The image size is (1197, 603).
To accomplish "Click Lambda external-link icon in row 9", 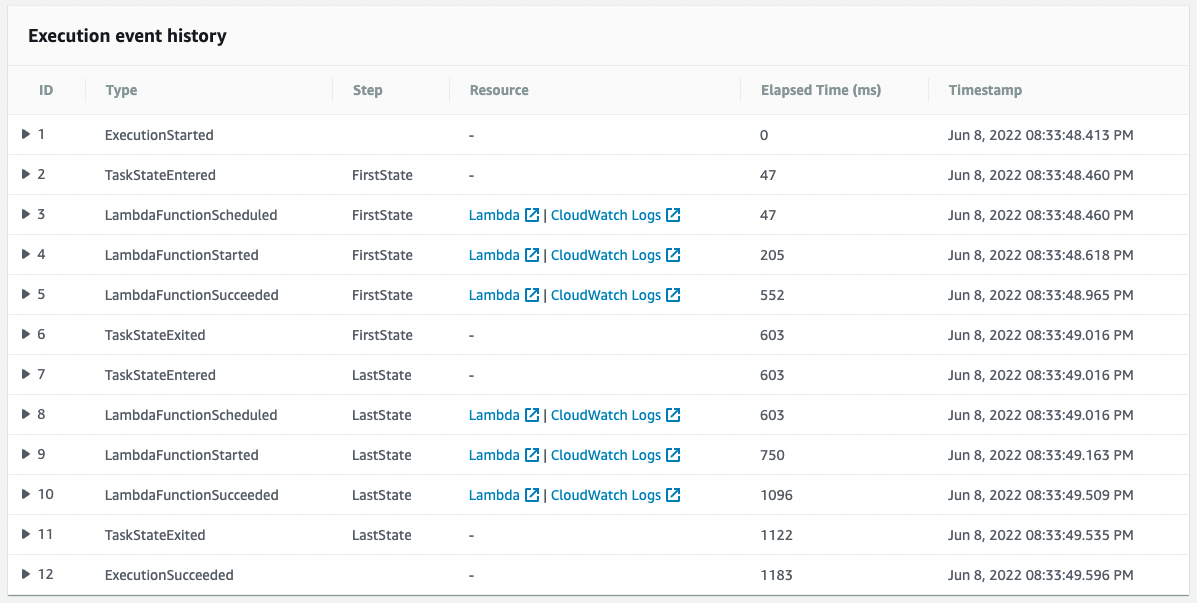I will 532,455.
